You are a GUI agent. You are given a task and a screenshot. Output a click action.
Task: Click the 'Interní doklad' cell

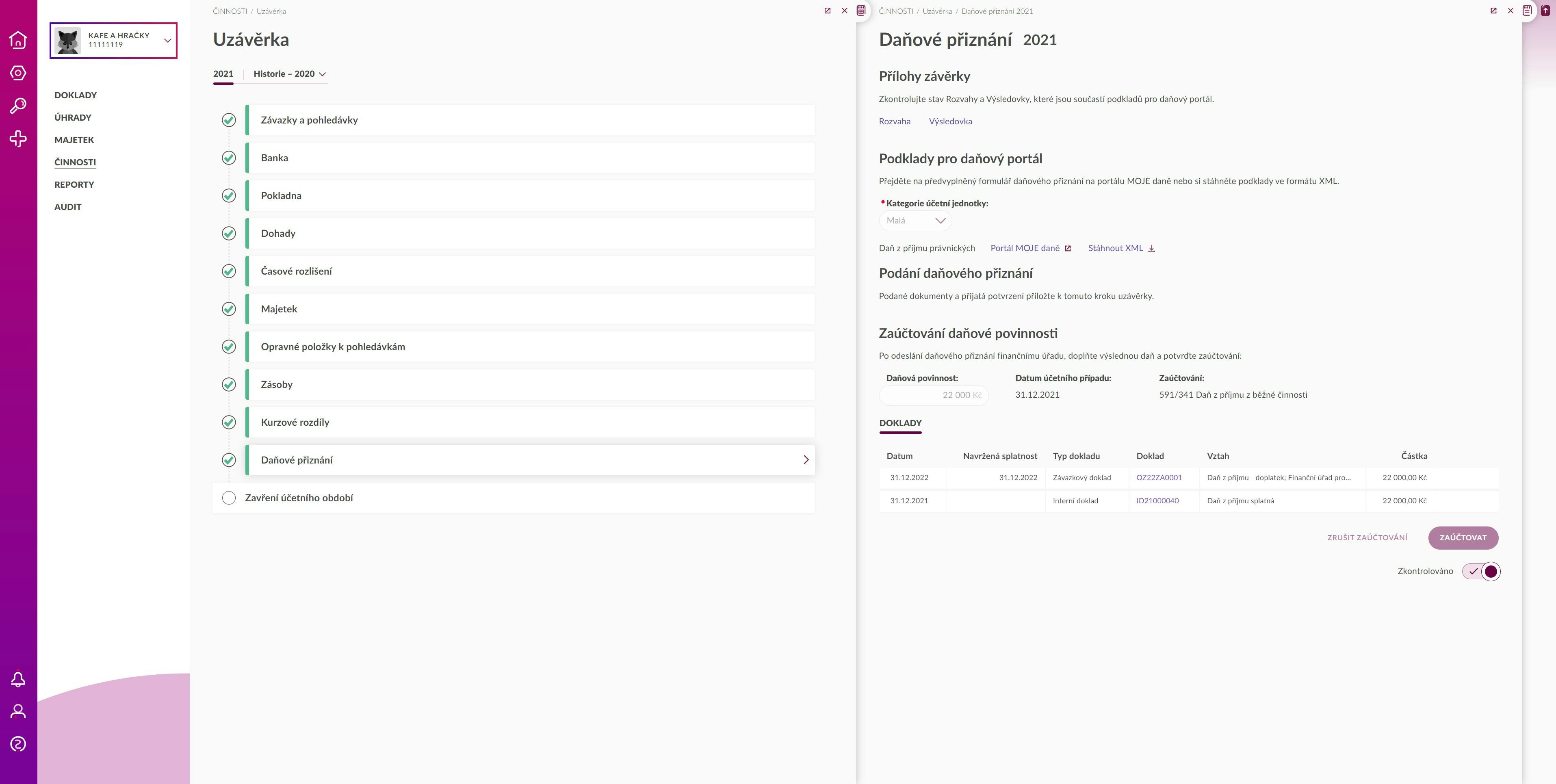click(1075, 501)
